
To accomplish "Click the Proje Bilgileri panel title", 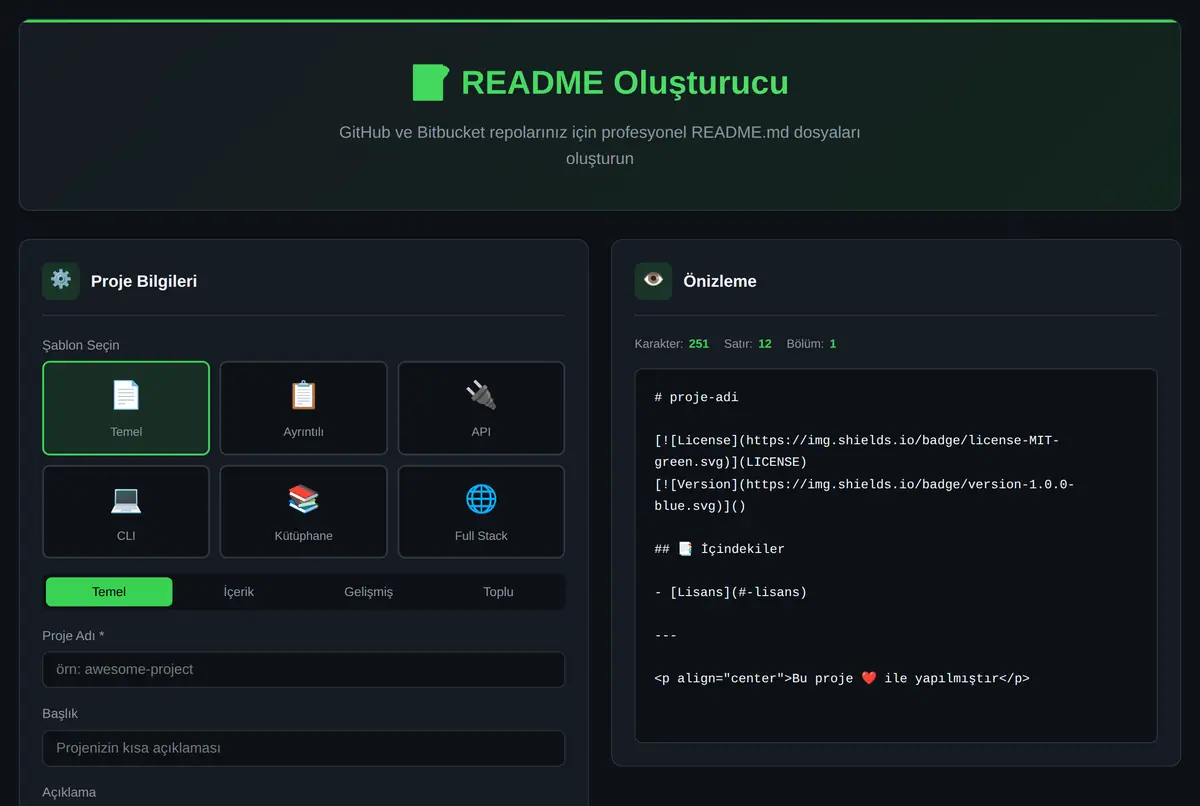I will [144, 281].
